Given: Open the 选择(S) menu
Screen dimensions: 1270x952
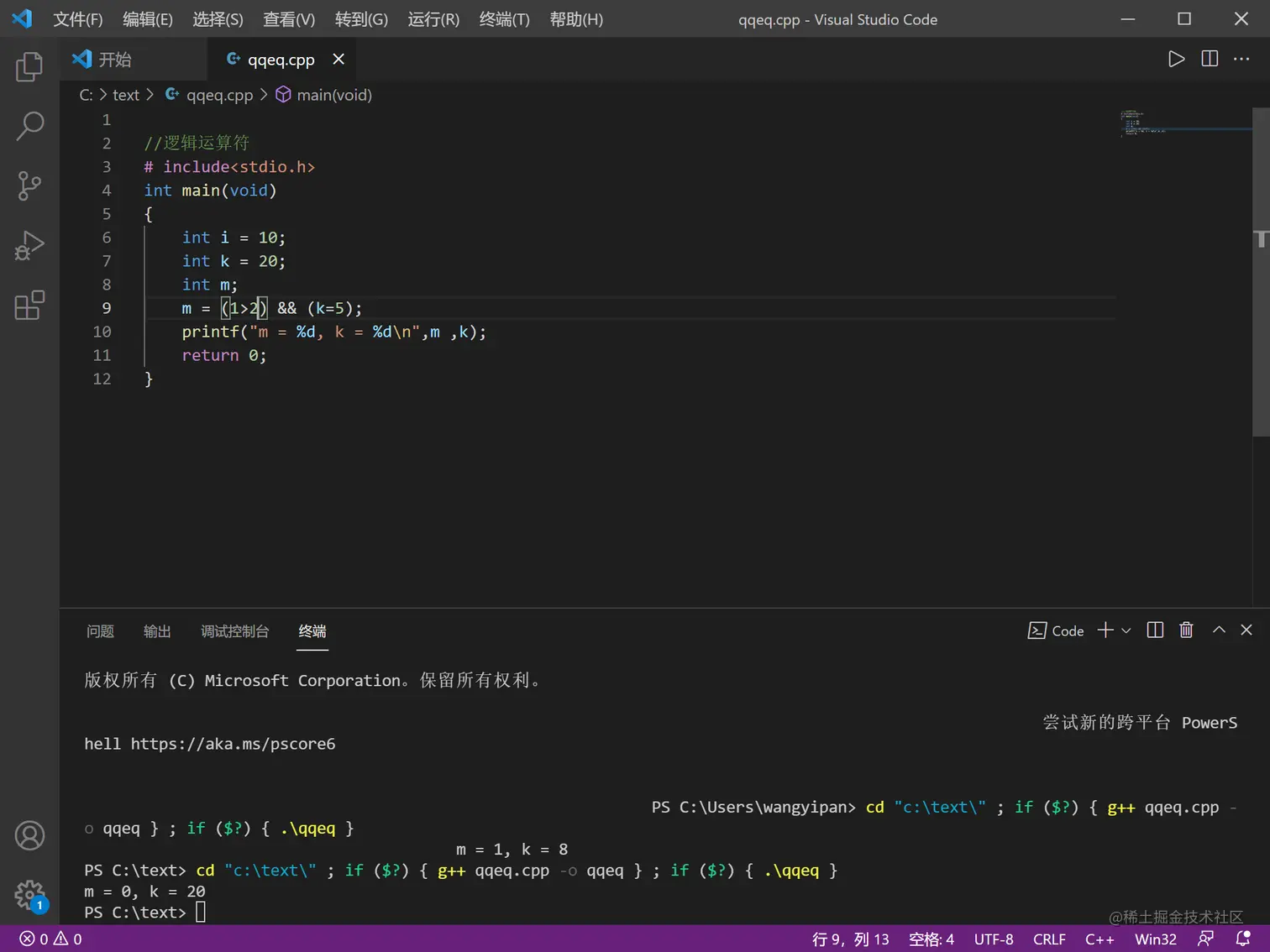Looking at the screenshot, I should tap(218, 19).
